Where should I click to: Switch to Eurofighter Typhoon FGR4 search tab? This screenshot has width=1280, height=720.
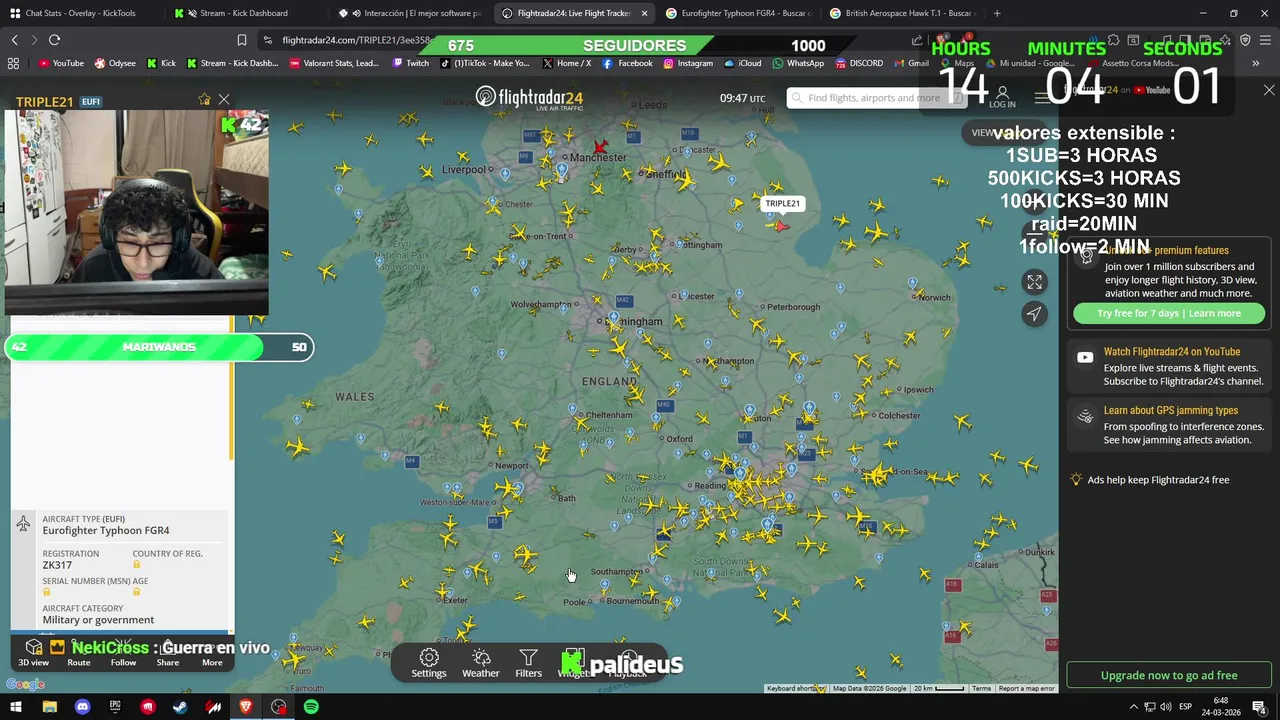738,13
